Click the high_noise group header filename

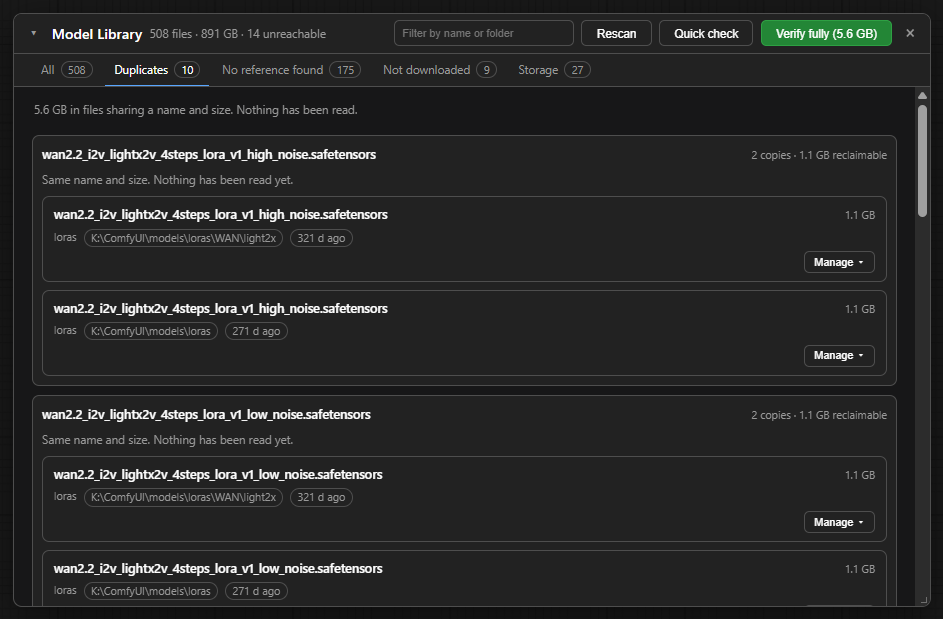209,155
